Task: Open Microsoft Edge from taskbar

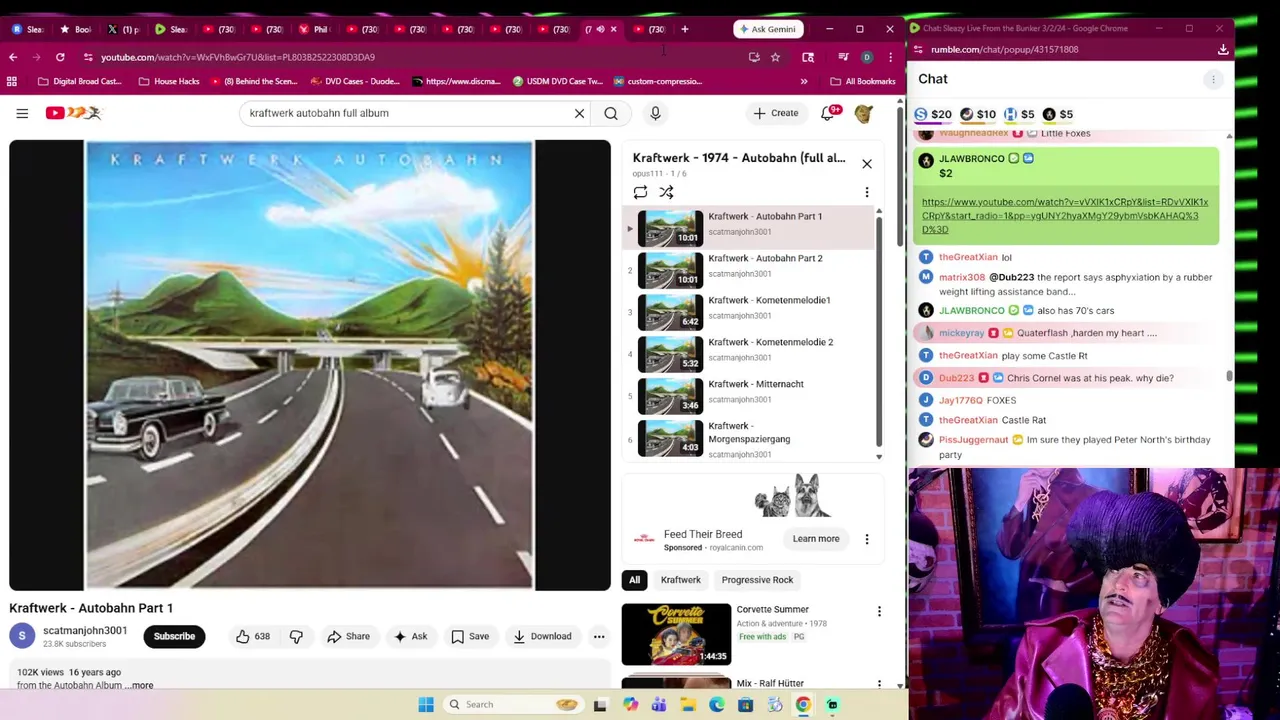Action: click(x=717, y=705)
